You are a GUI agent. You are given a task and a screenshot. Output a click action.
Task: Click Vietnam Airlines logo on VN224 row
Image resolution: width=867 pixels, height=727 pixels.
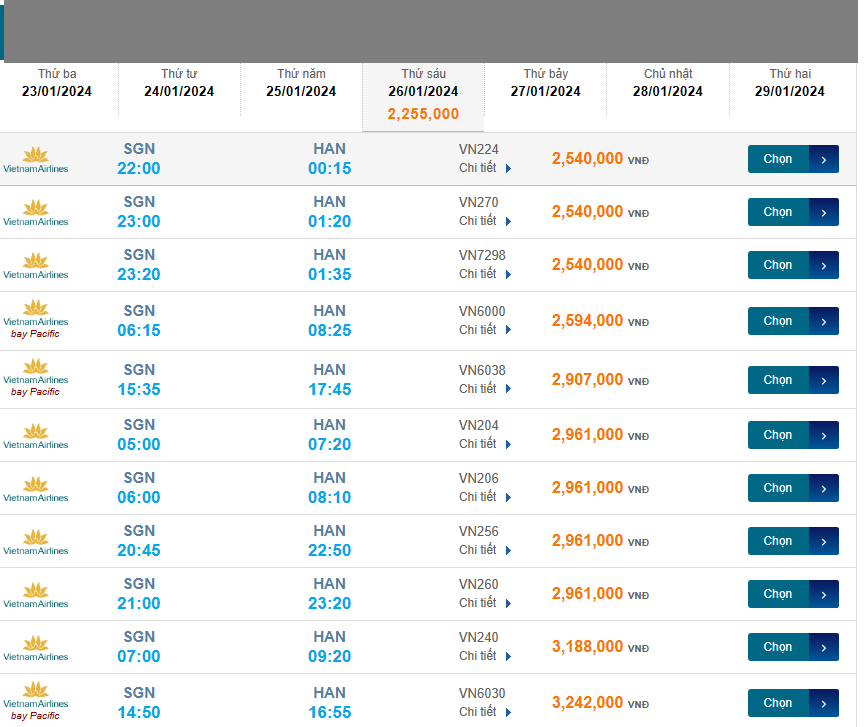(x=36, y=160)
